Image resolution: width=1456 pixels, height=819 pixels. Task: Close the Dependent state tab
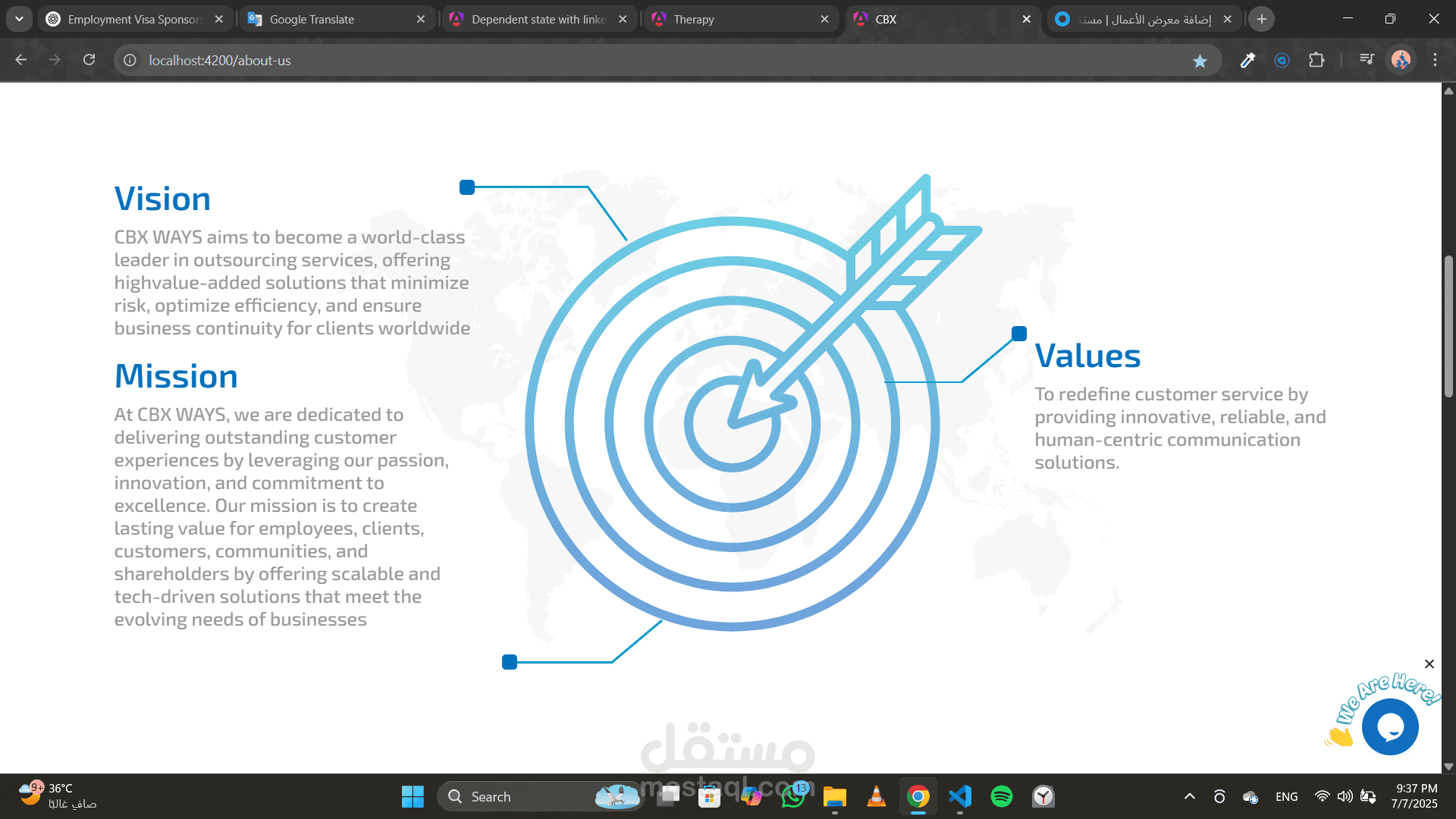(x=623, y=19)
